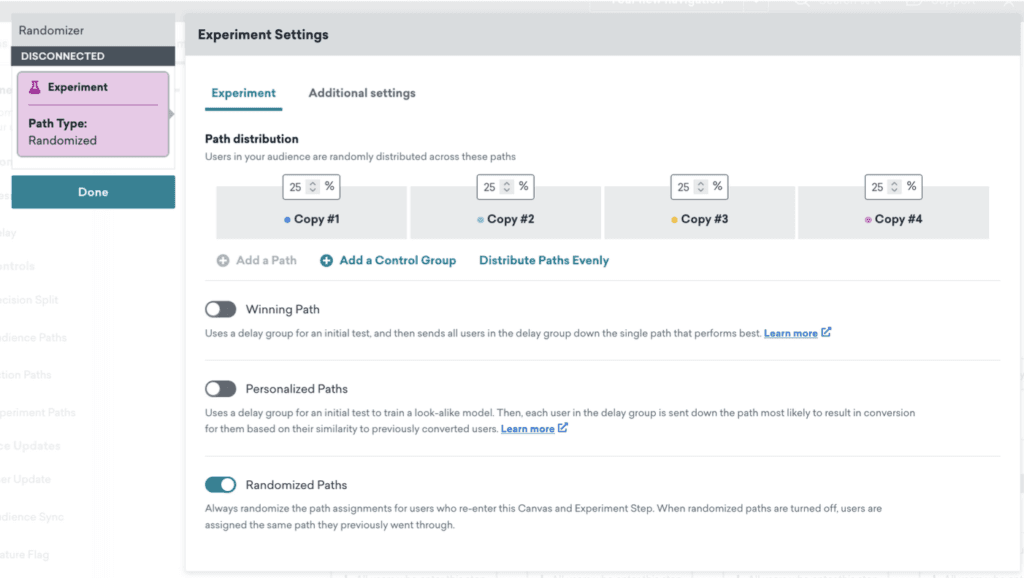Select the Experiment step card in Randomizer

click(x=93, y=114)
